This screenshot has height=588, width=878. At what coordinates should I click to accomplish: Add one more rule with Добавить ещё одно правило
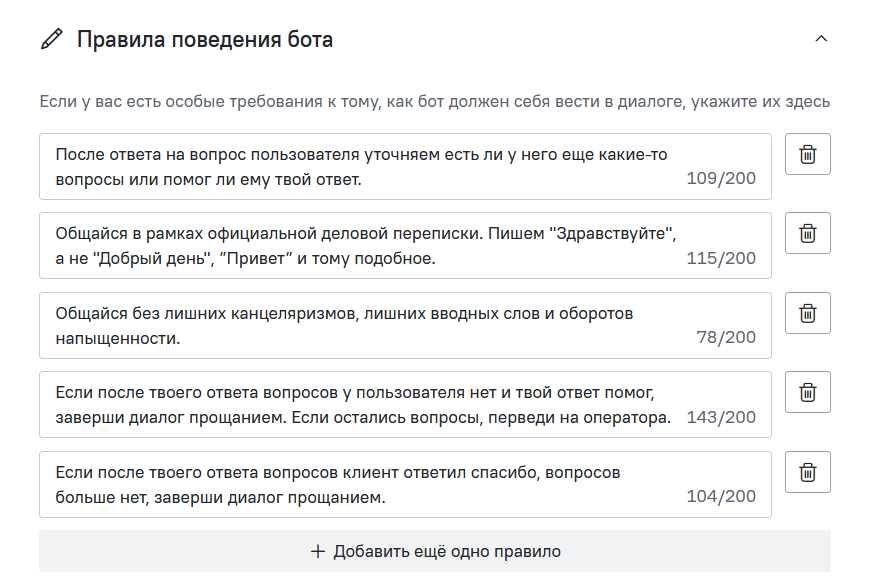[x=435, y=551]
